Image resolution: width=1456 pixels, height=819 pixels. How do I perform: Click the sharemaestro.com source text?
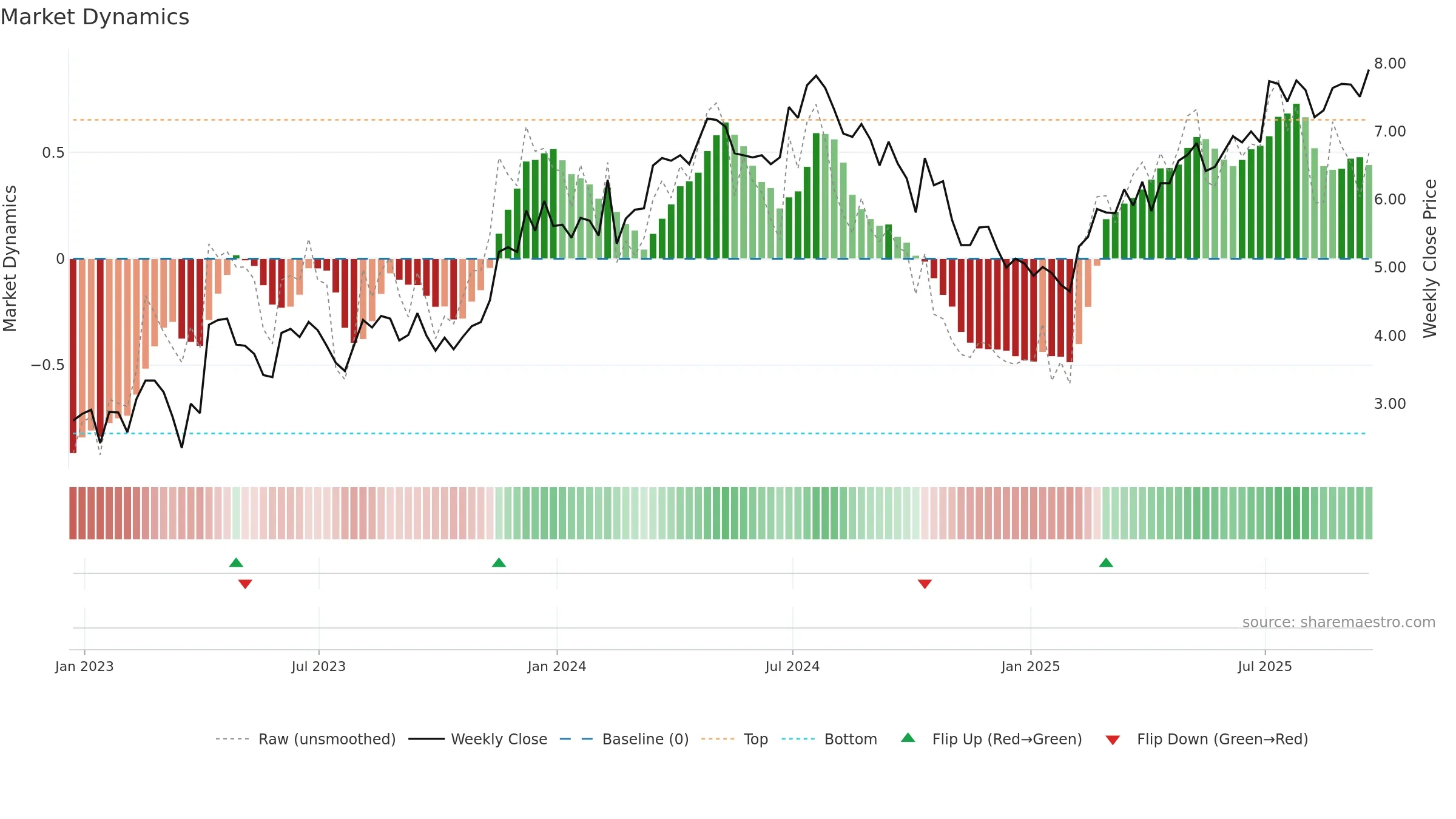1339,622
